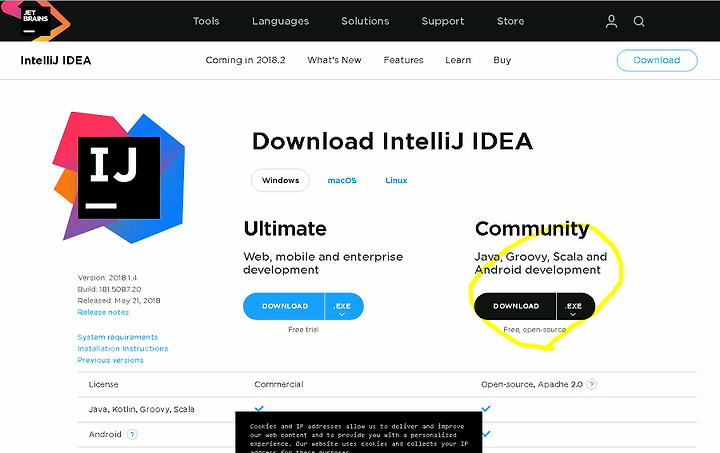Screen dimensions: 720x453
Task: Click IntelliJ IDEA product title link
Action: pos(56,61)
